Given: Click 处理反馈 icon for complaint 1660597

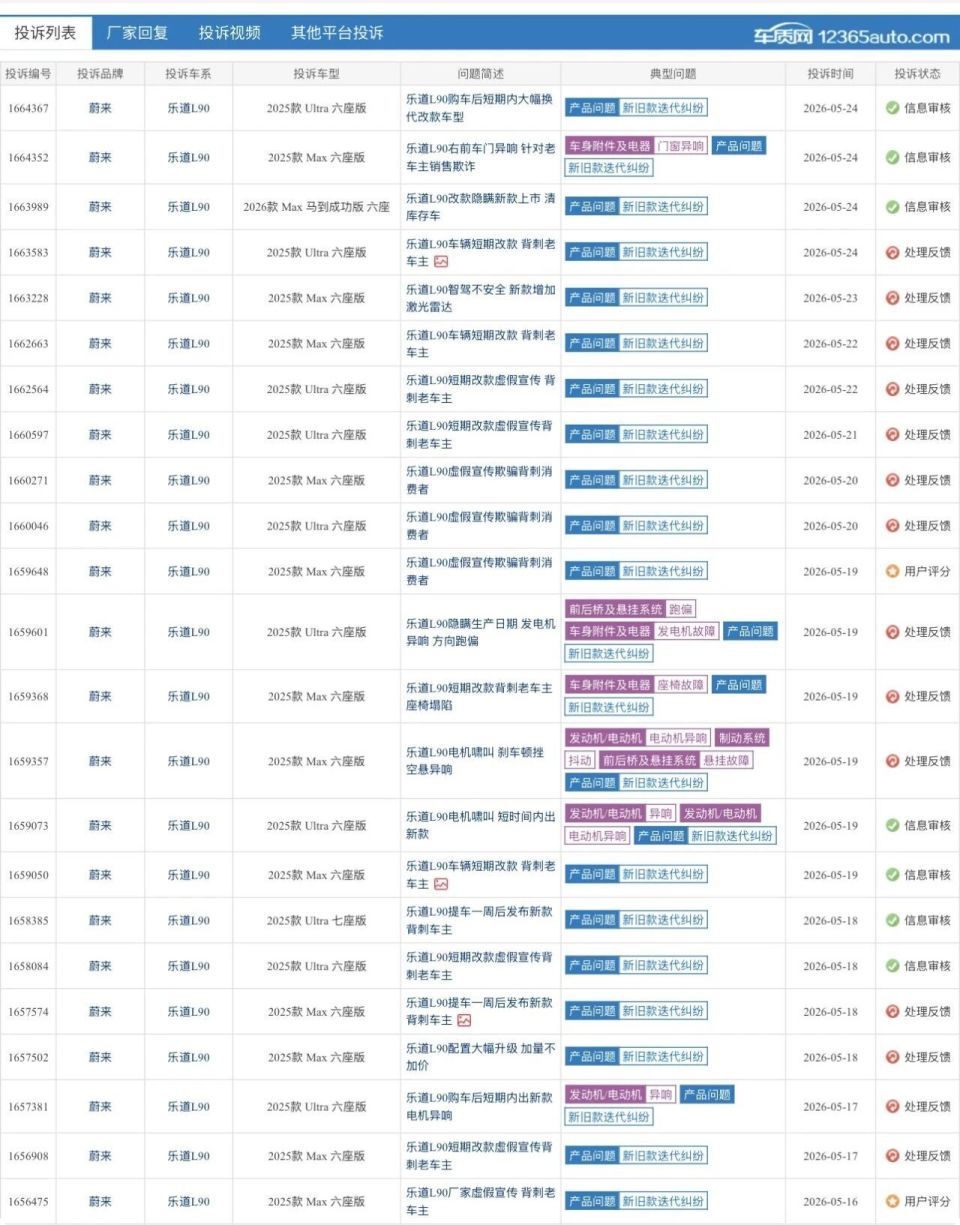Looking at the screenshot, I should tap(892, 435).
